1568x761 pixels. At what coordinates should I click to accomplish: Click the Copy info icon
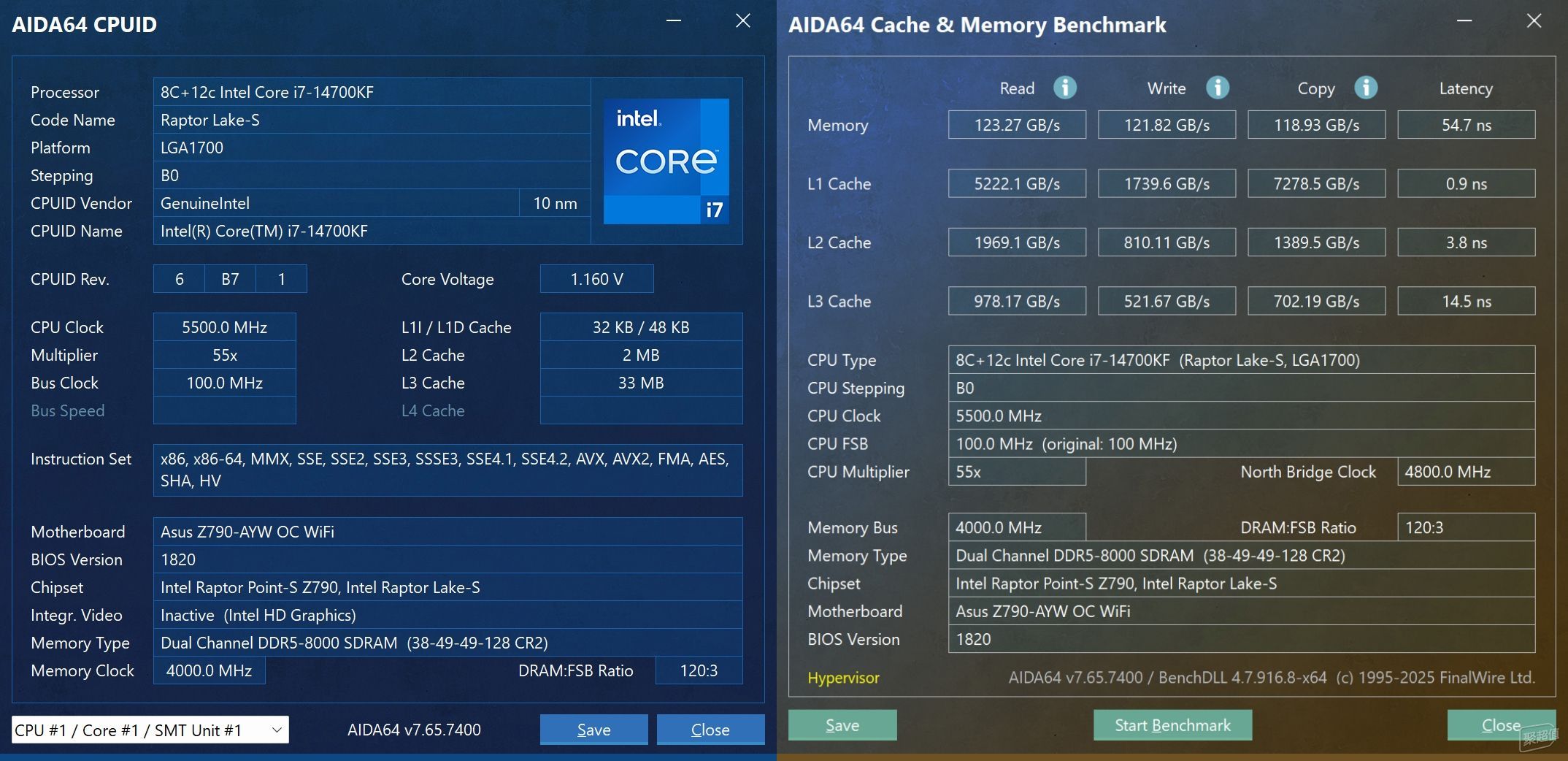point(1366,88)
